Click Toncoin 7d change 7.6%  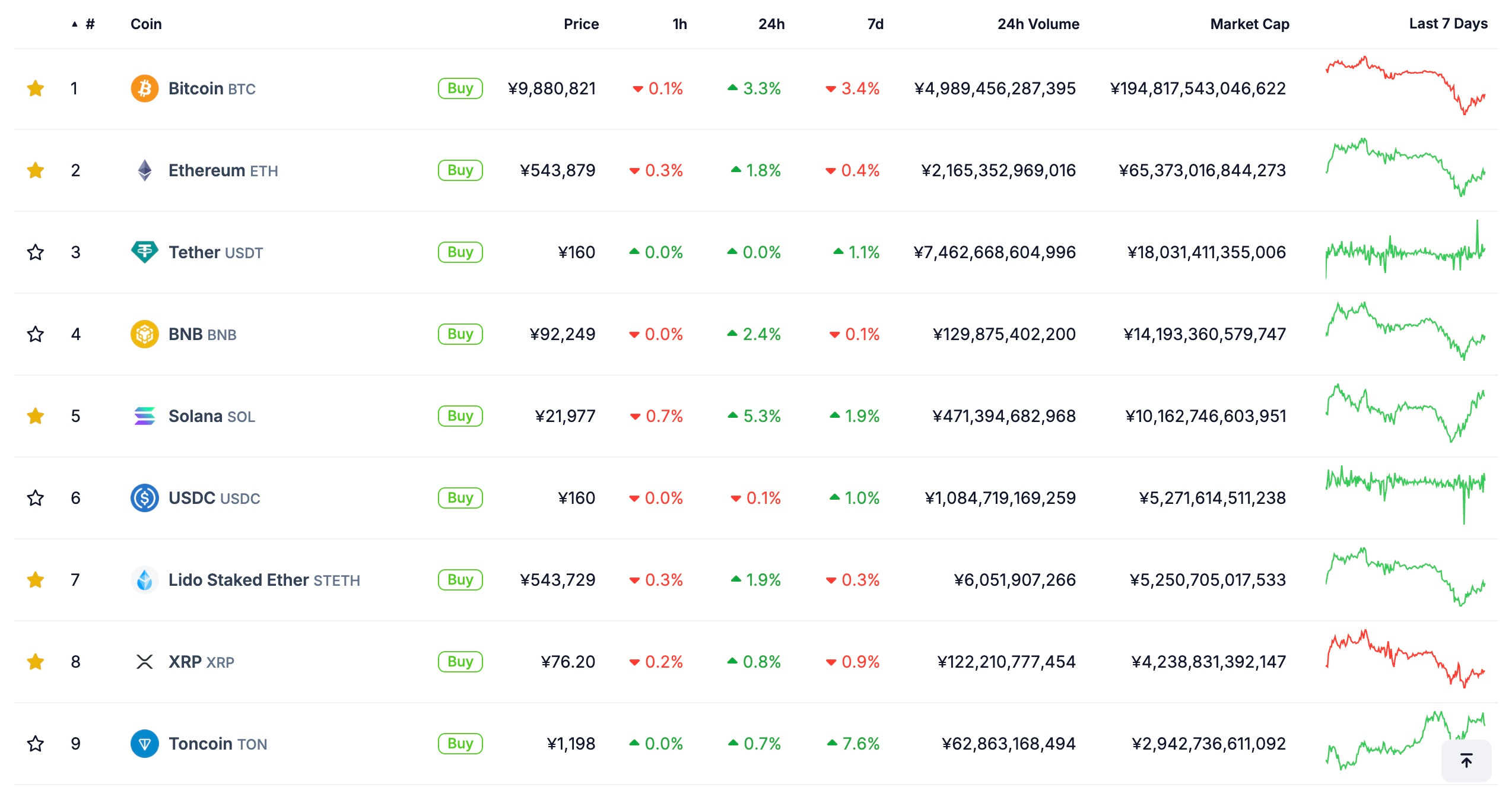(x=853, y=744)
